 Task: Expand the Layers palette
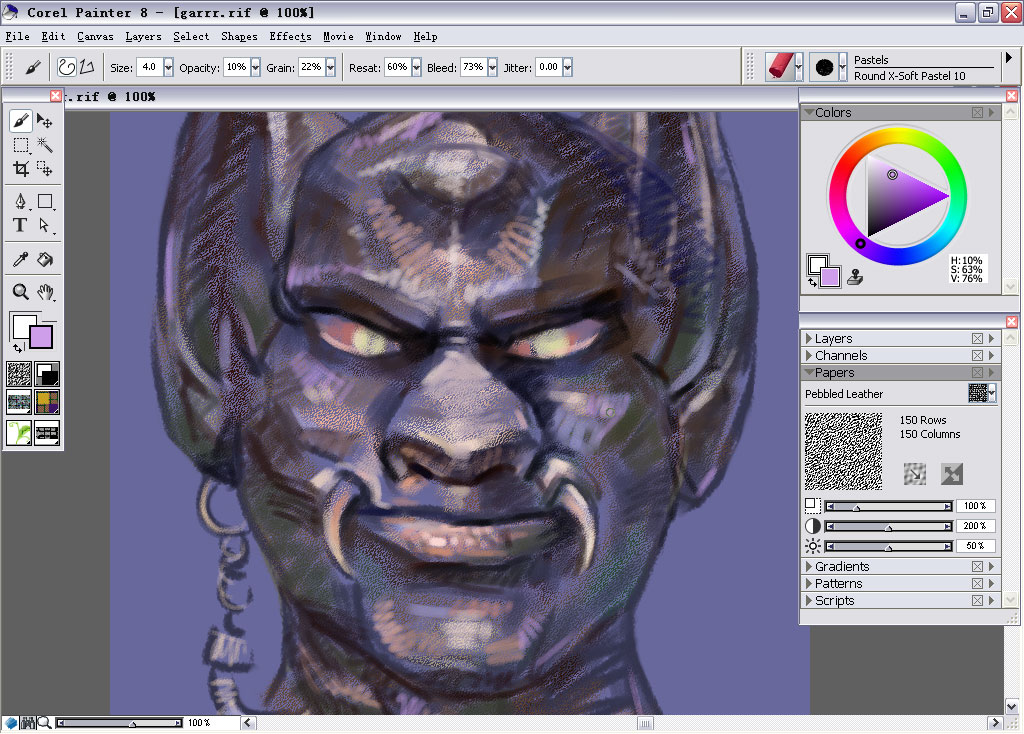click(809, 338)
